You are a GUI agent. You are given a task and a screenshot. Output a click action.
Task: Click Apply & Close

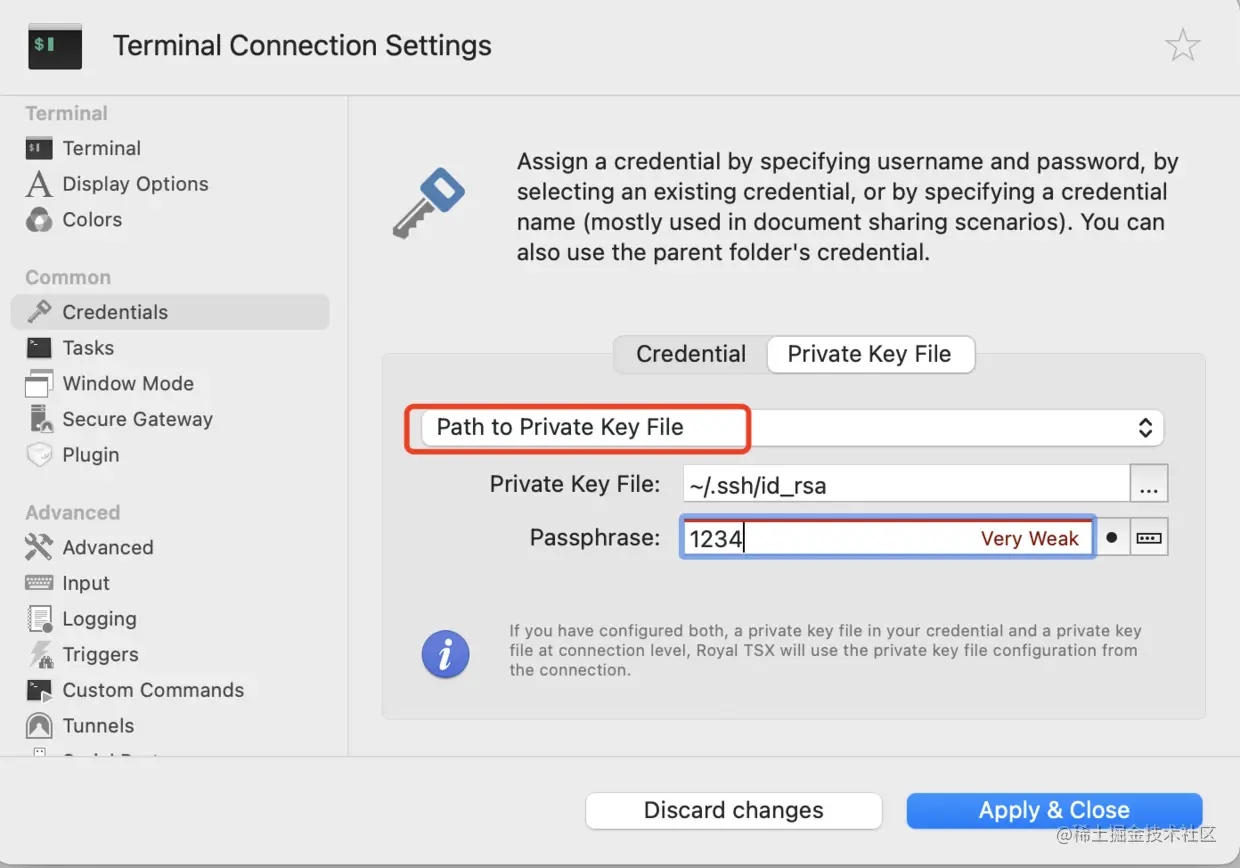(1054, 810)
